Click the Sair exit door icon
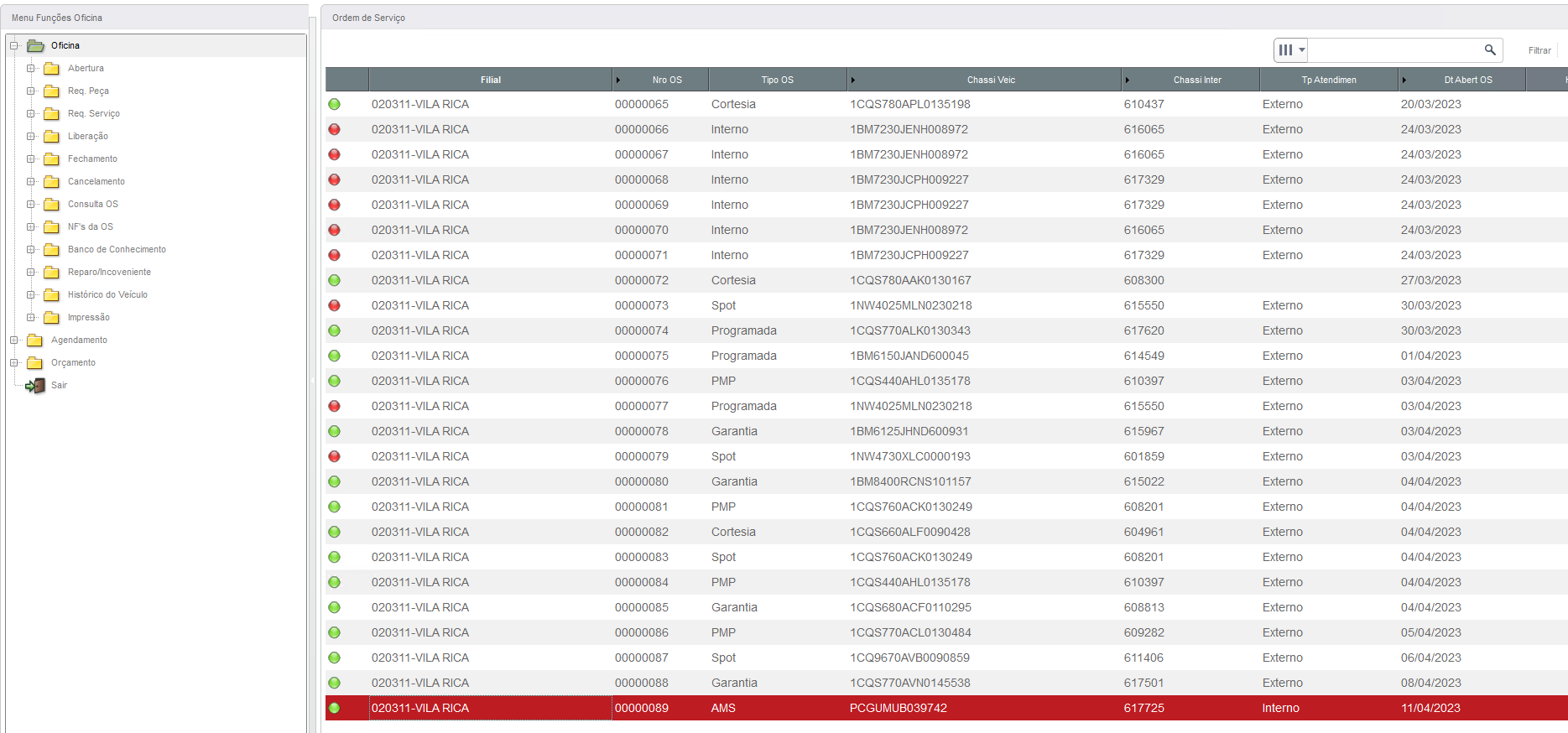The image size is (1568, 733). [x=35, y=386]
